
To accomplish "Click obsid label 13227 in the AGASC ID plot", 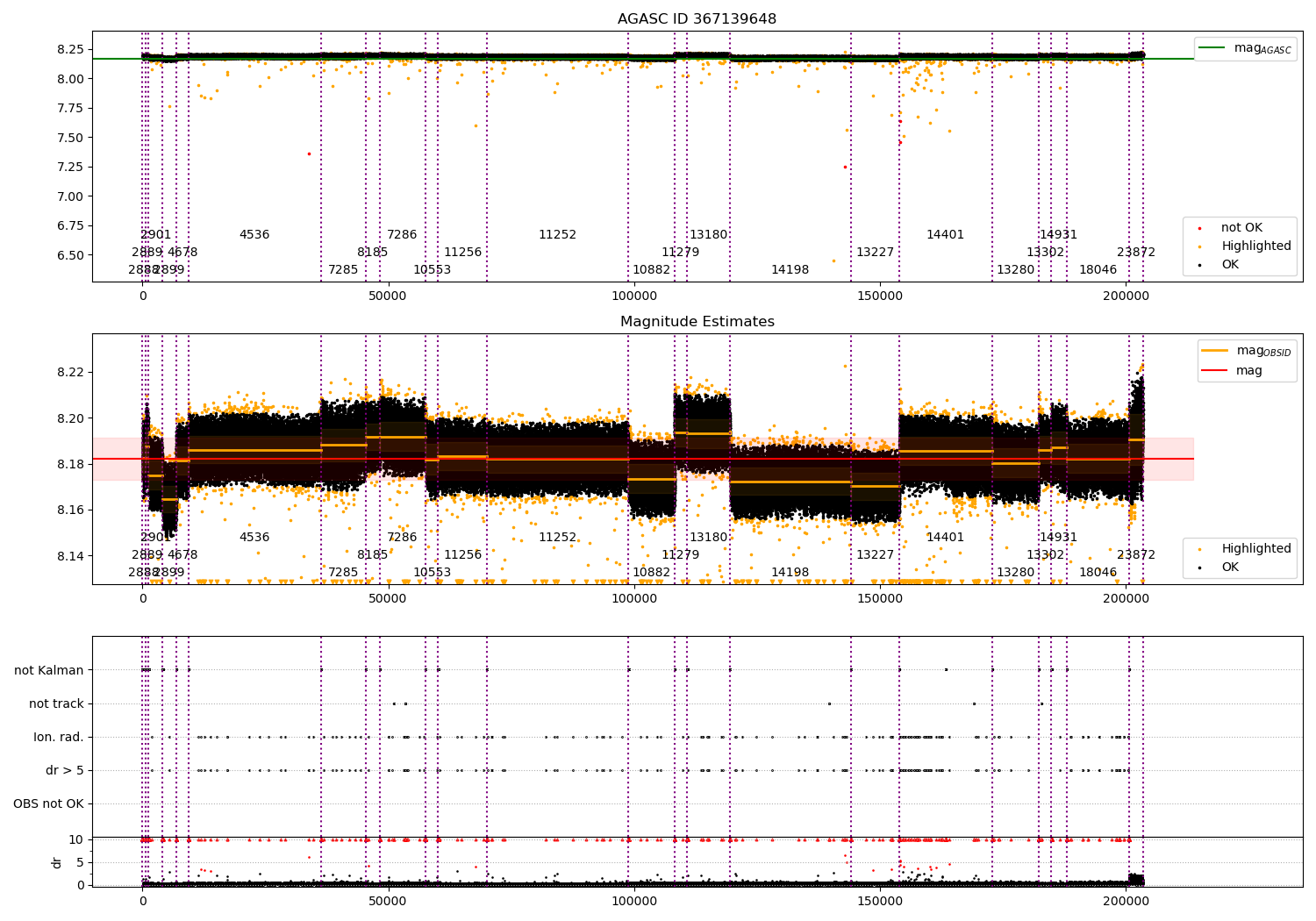I will [x=875, y=252].
